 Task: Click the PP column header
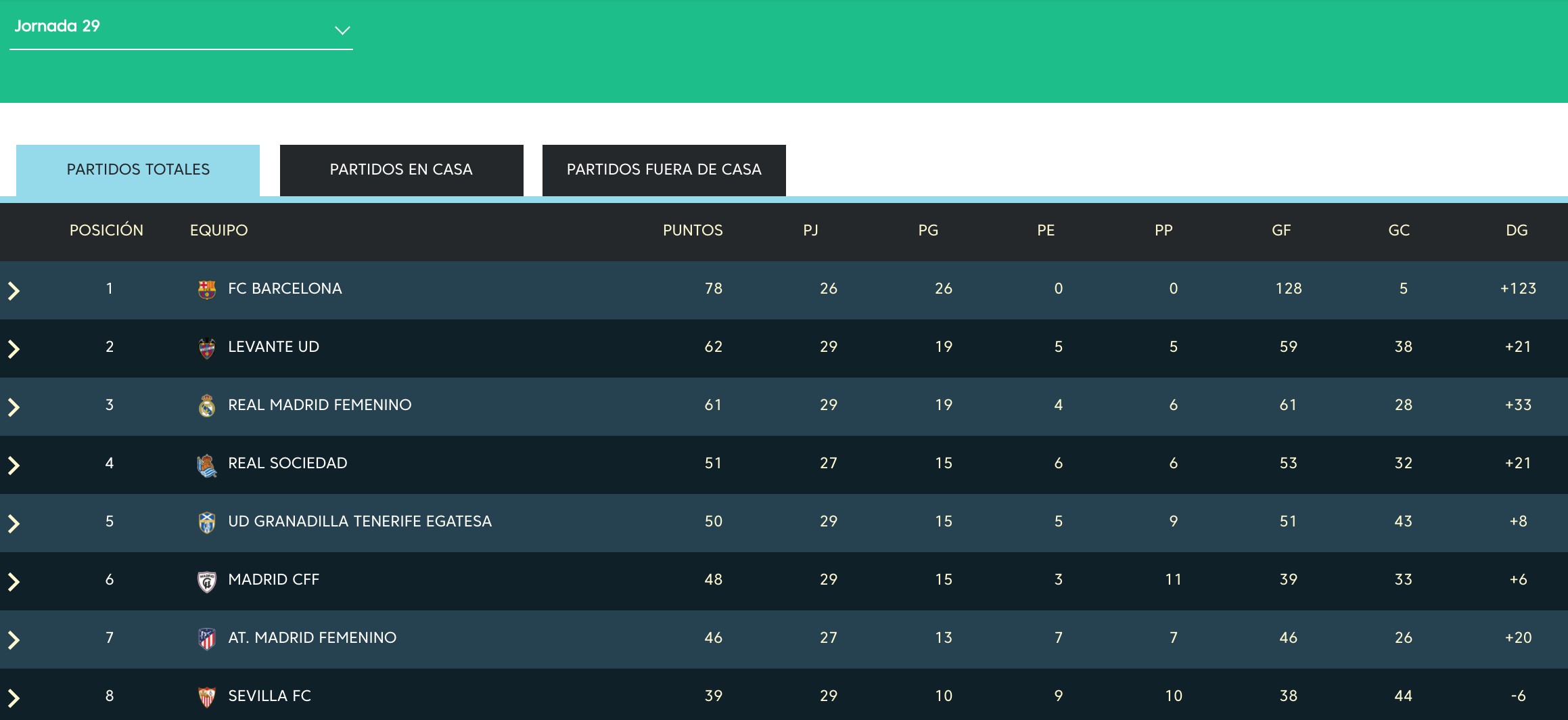1163,231
